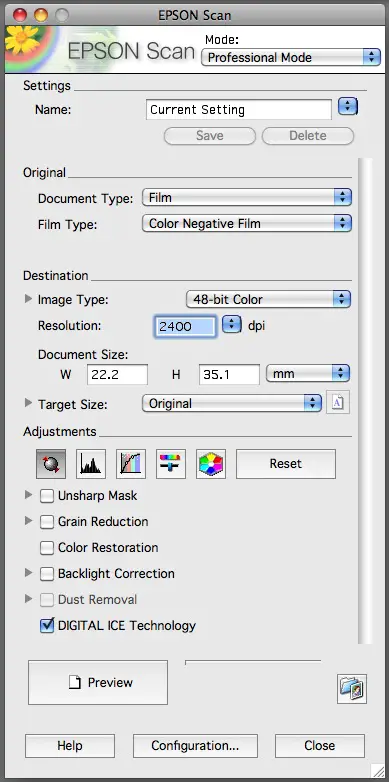Click the Preview button

pos(98,682)
